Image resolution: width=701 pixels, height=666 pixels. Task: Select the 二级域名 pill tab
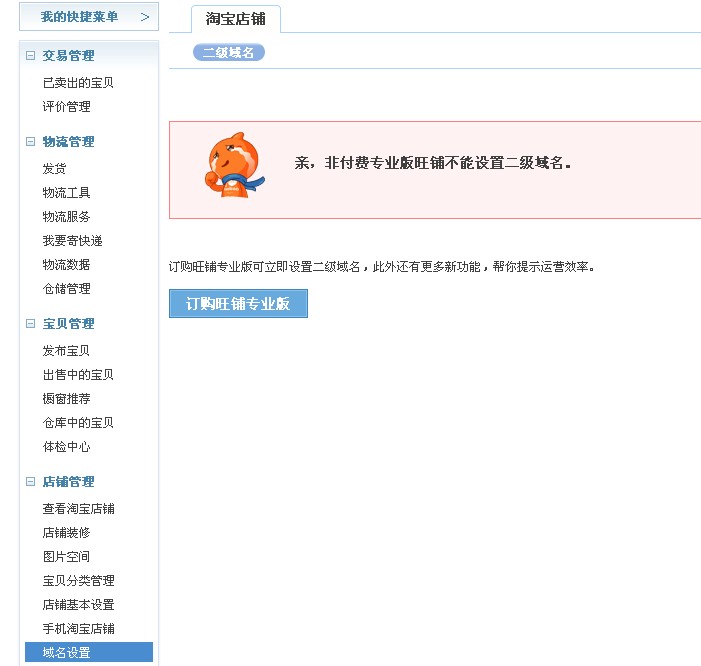pos(228,53)
